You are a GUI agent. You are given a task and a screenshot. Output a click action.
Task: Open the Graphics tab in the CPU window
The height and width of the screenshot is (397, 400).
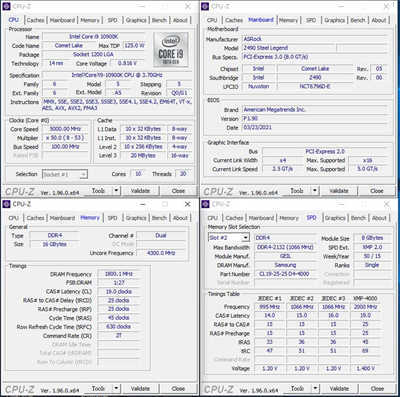[x=136, y=20]
